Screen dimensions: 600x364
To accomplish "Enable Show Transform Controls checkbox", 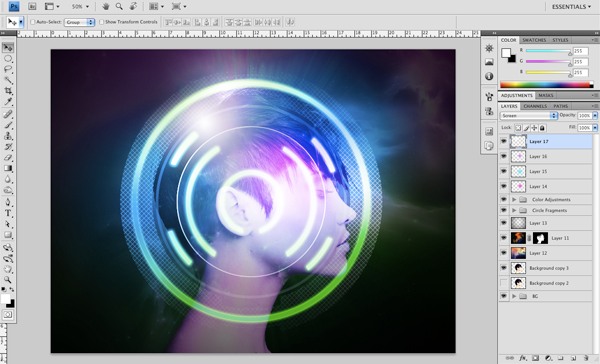I will (101, 22).
